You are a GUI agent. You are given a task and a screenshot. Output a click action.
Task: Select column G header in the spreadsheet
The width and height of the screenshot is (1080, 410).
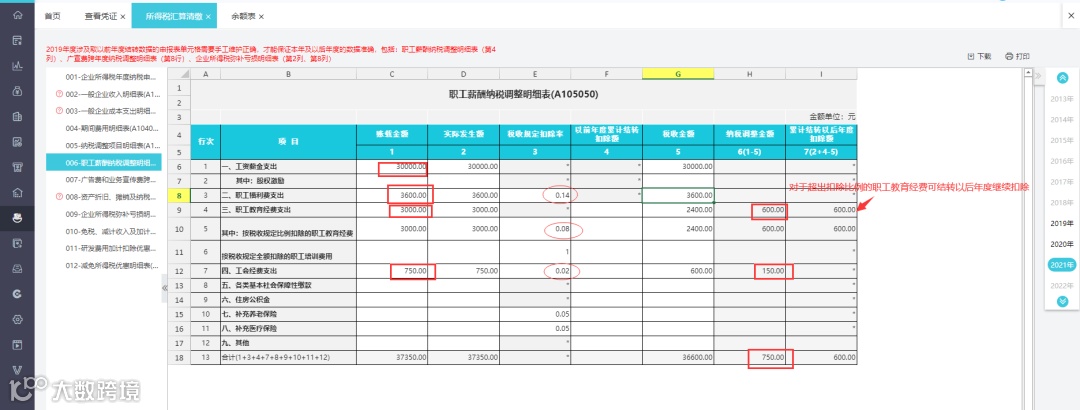point(678,74)
